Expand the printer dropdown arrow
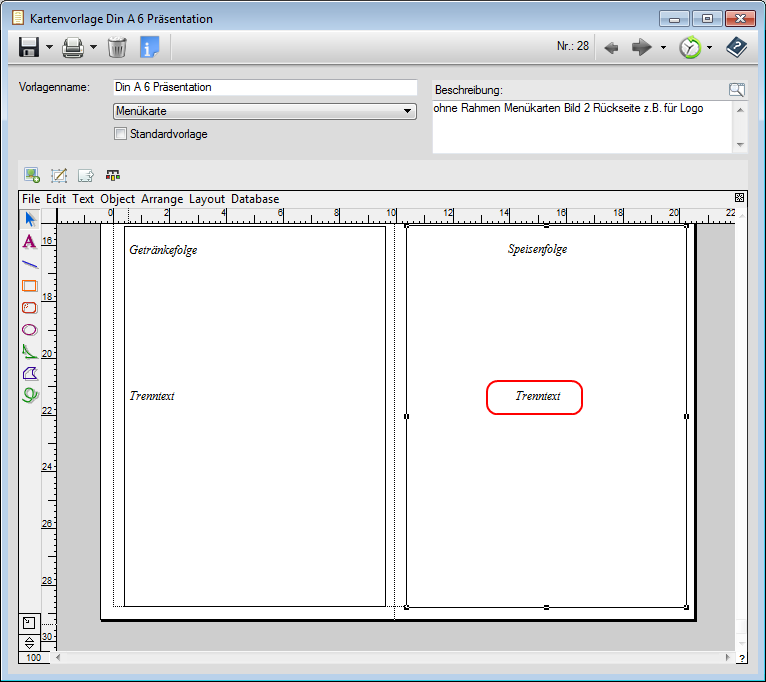 pyautogui.click(x=93, y=48)
